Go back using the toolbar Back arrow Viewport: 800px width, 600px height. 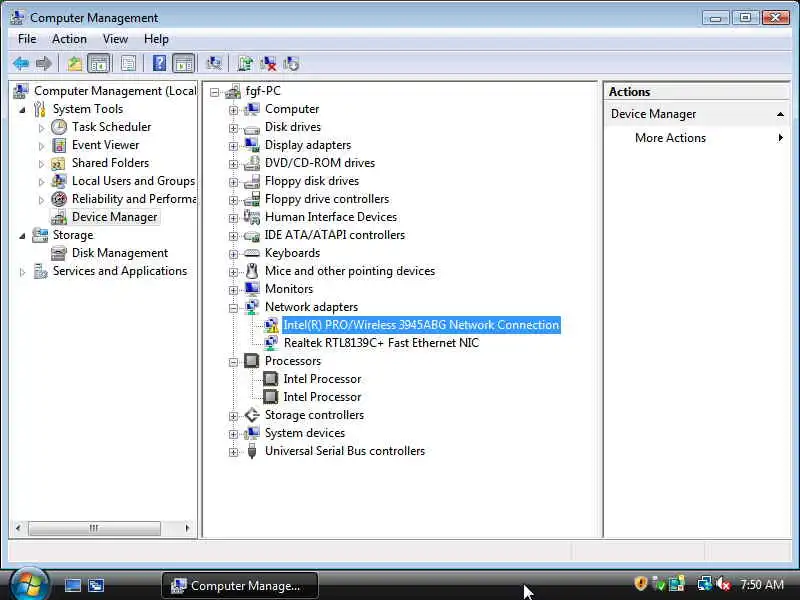click(21, 64)
